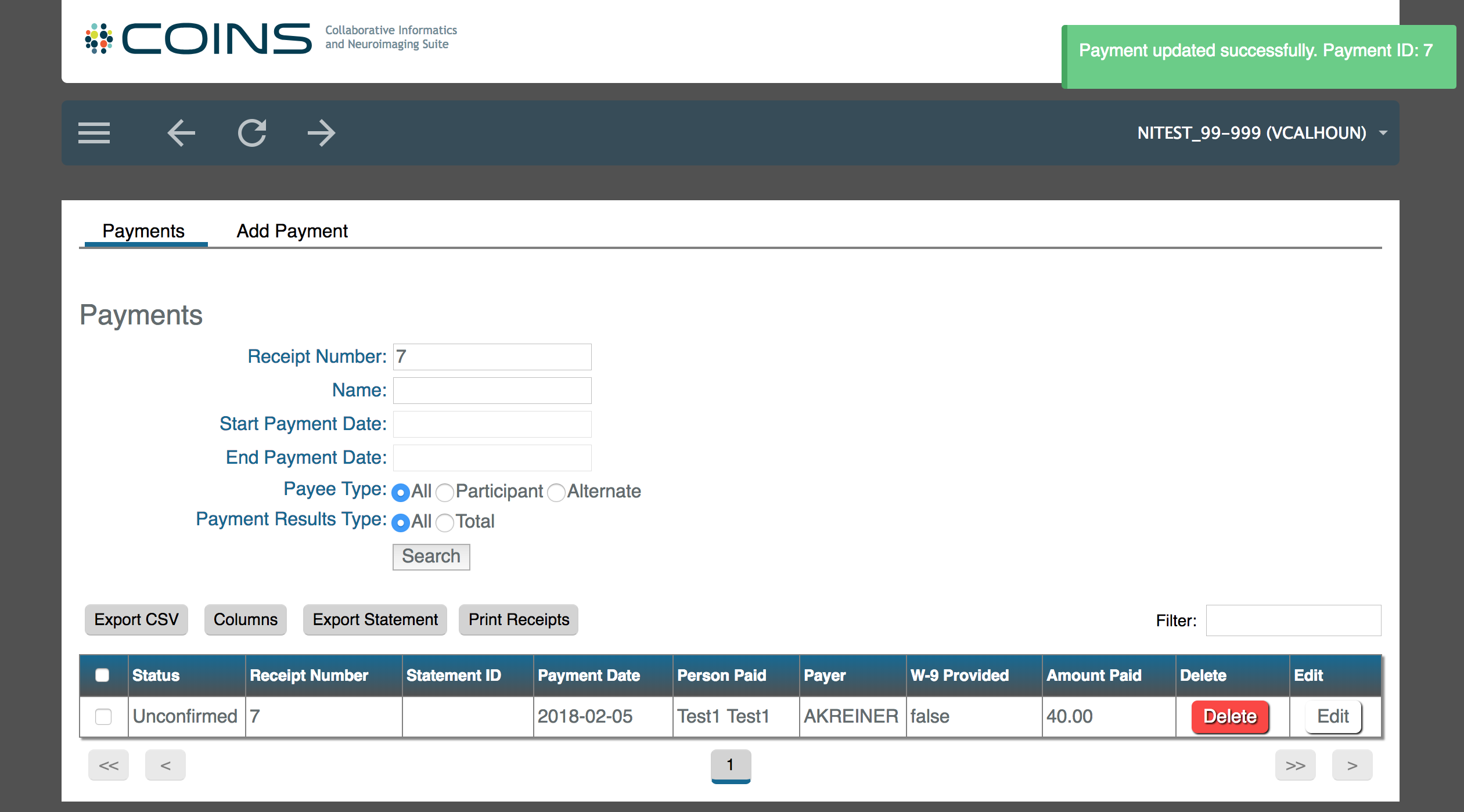The image size is (1464, 812).
Task: Switch to the Add Payment tab
Action: pos(292,230)
